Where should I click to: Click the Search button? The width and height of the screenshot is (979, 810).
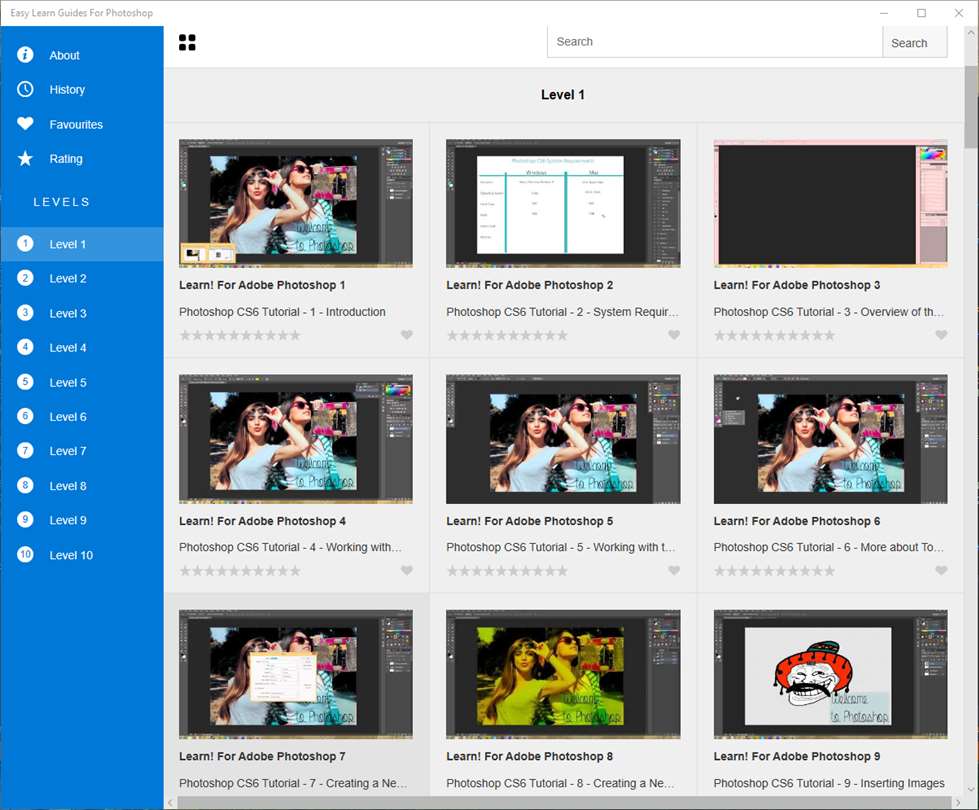pyautogui.click(x=914, y=42)
